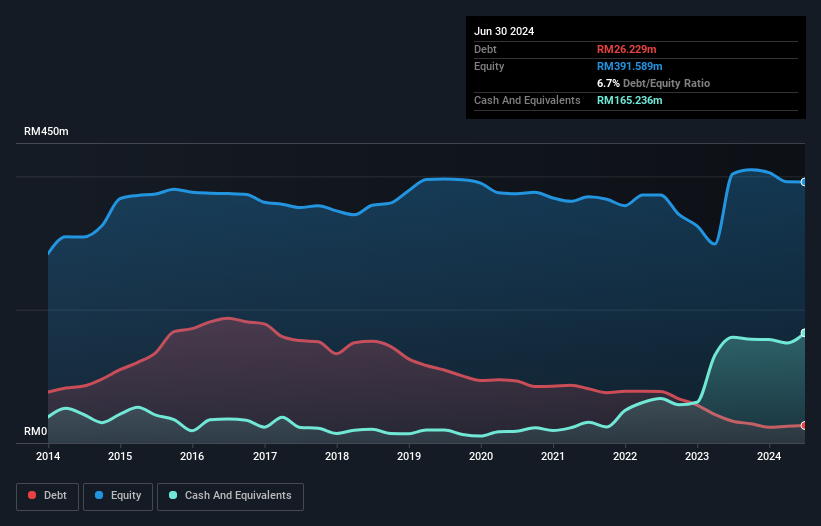
Task: Select the 2020 x-axis year label
Action: (481, 457)
